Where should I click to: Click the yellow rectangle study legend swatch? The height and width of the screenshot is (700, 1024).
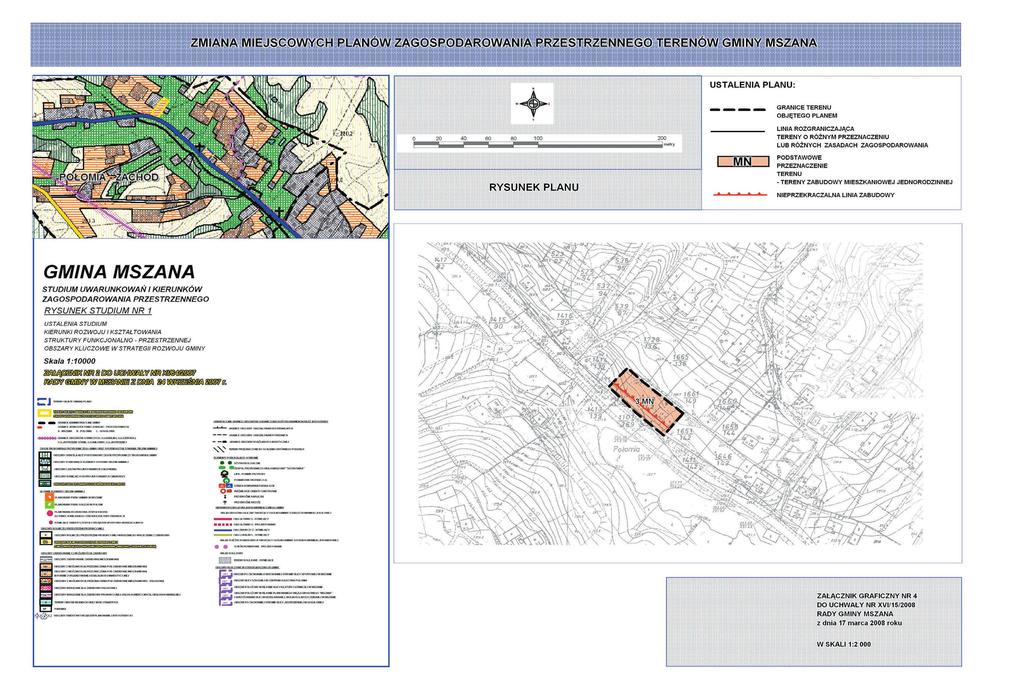(44, 413)
